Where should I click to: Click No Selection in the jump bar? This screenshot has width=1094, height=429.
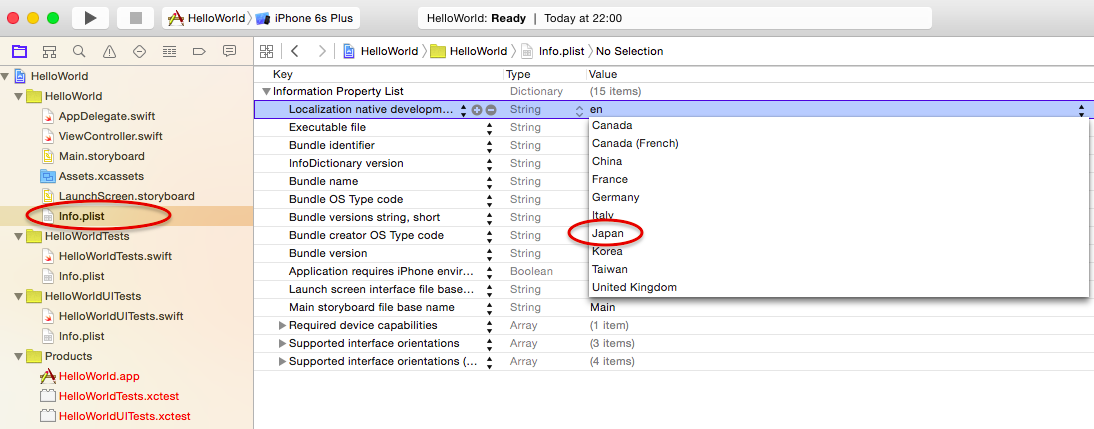[629, 51]
